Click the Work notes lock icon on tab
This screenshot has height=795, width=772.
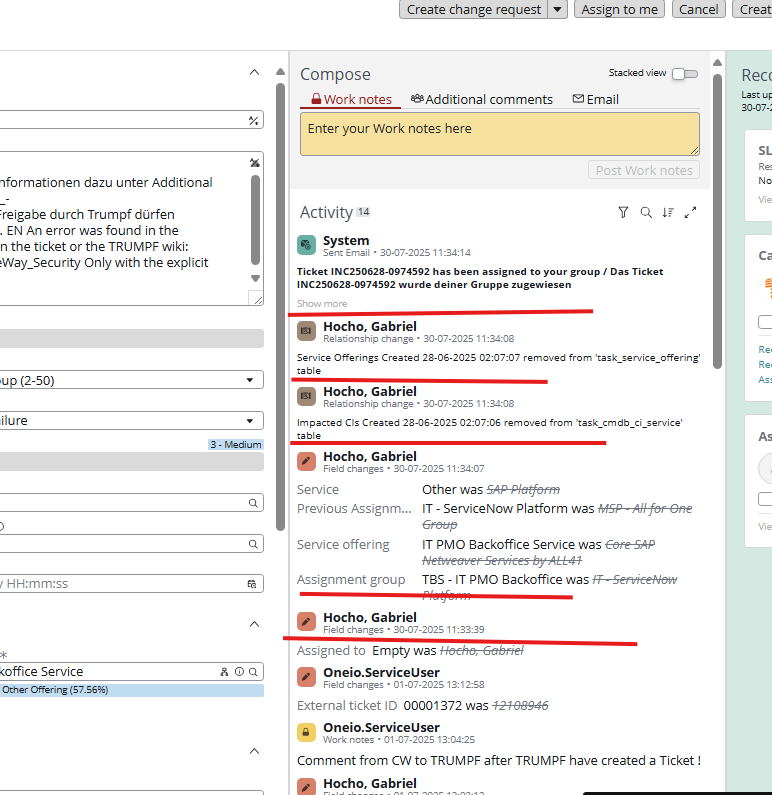click(x=316, y=99)
